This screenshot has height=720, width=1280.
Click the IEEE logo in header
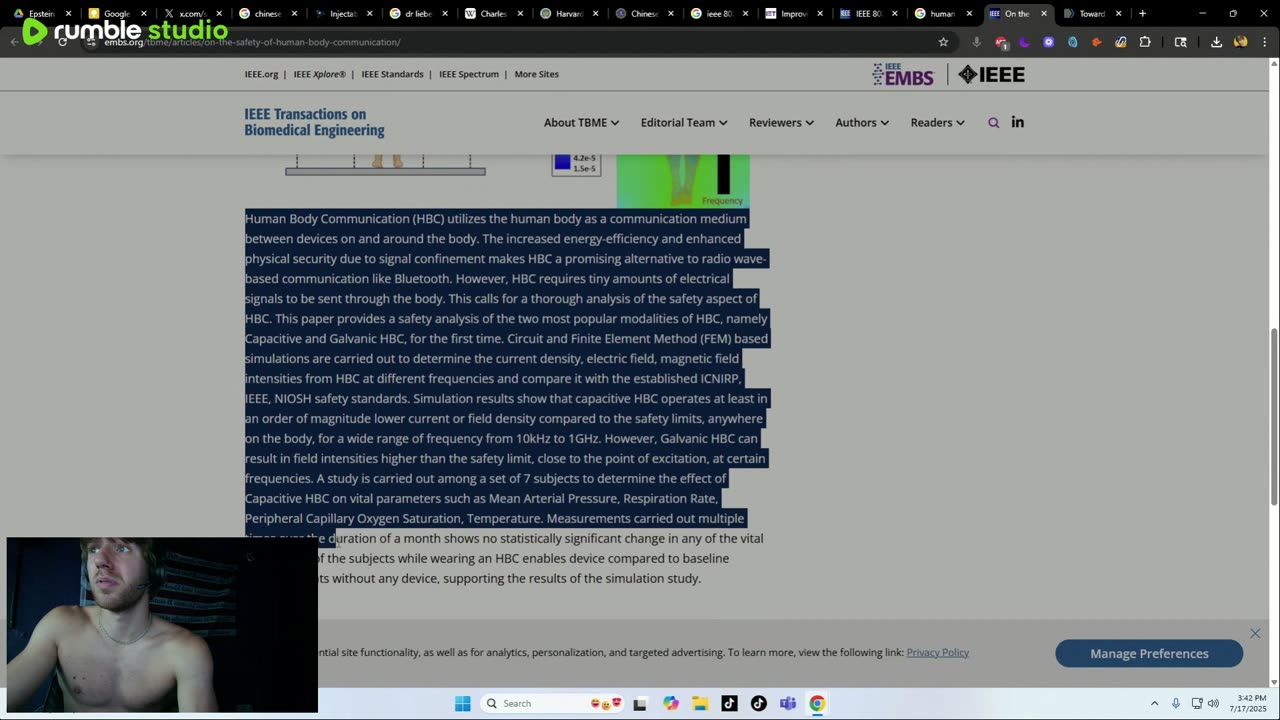[991, 74]
